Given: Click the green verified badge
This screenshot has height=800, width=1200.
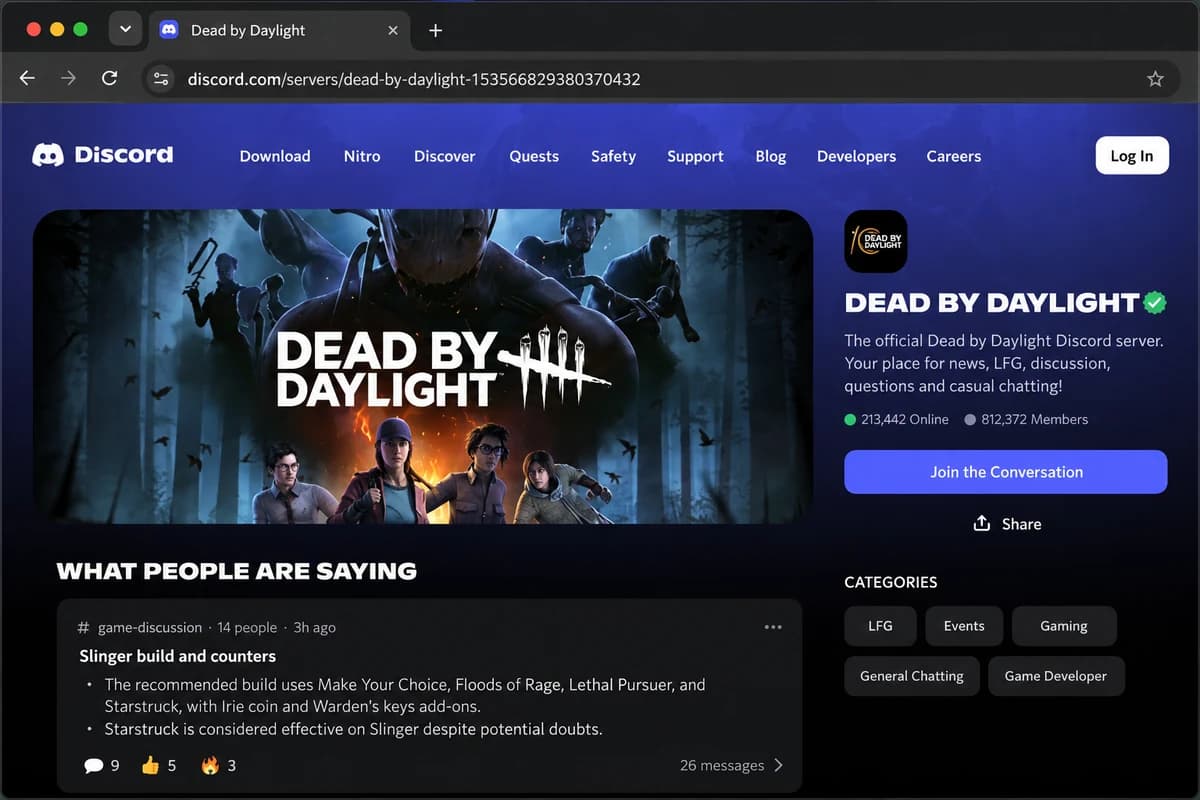Looking at the screenshot, I should [x=1155, y=301].
